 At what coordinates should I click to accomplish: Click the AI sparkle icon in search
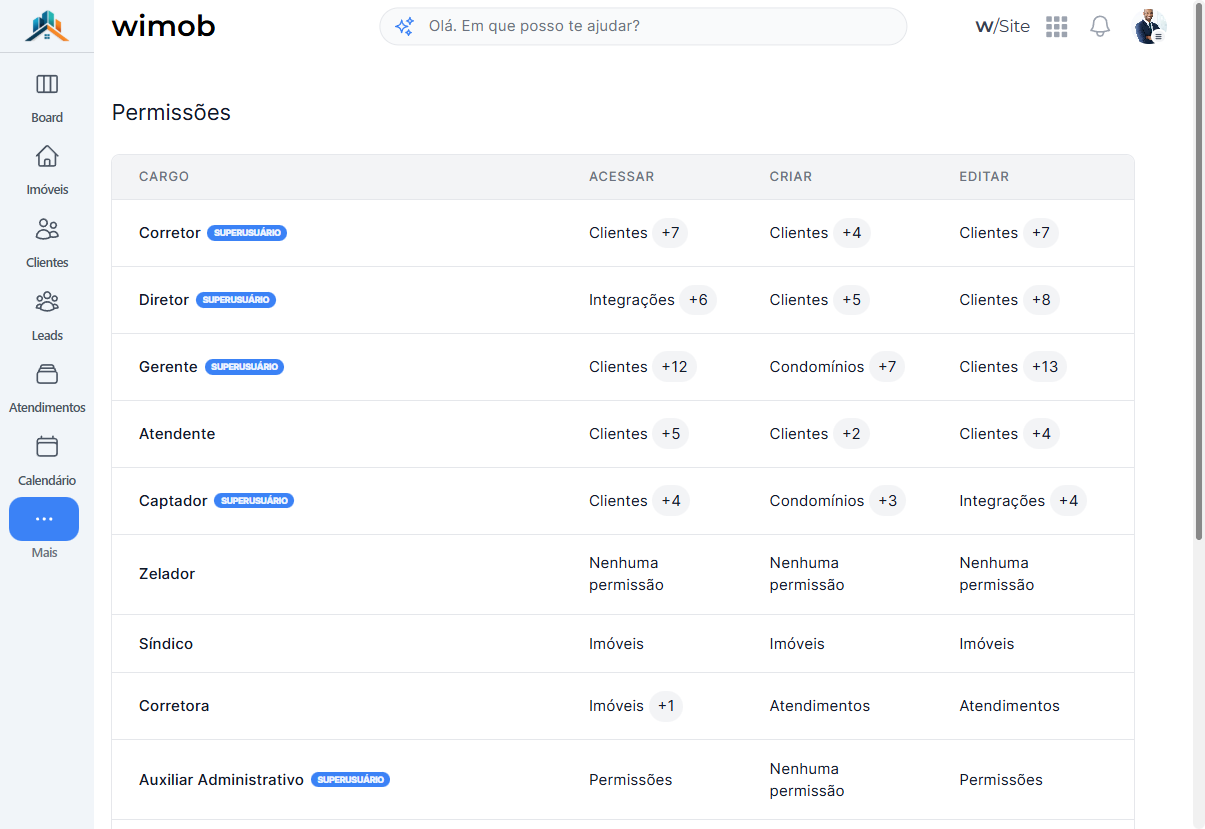(404, 27)
